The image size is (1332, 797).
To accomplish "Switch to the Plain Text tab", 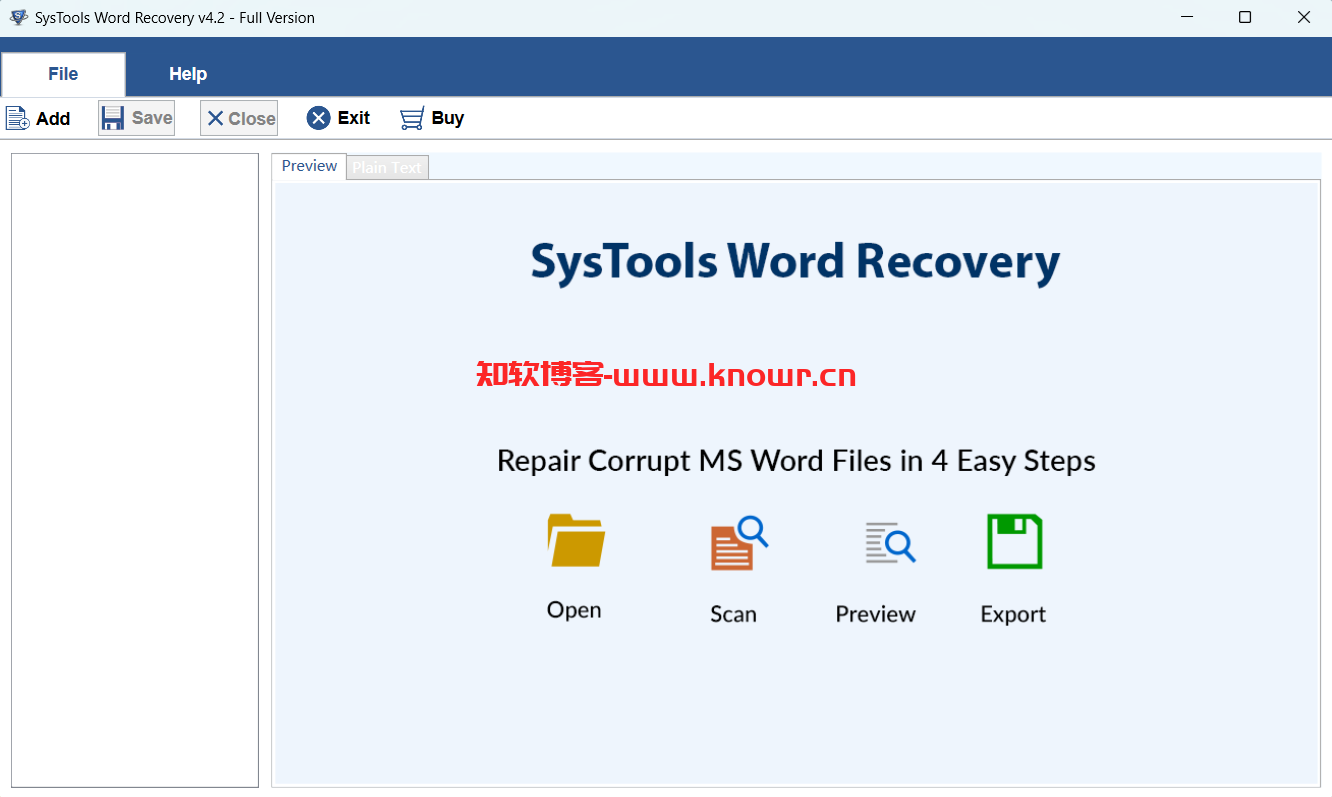I will coord(387,168).
